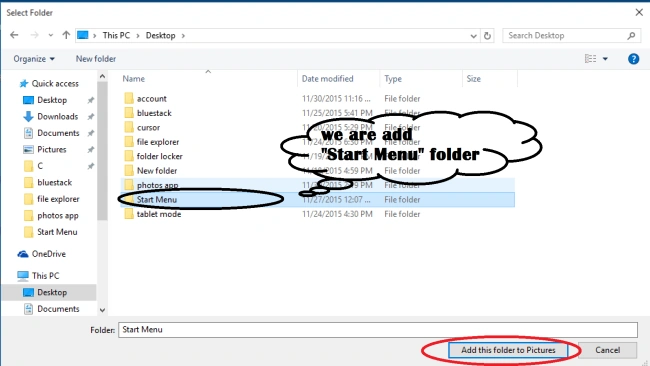Click the sidebar scroll down arrow
Viewport: 650px width, 366px height.
(x=102, y=310)
